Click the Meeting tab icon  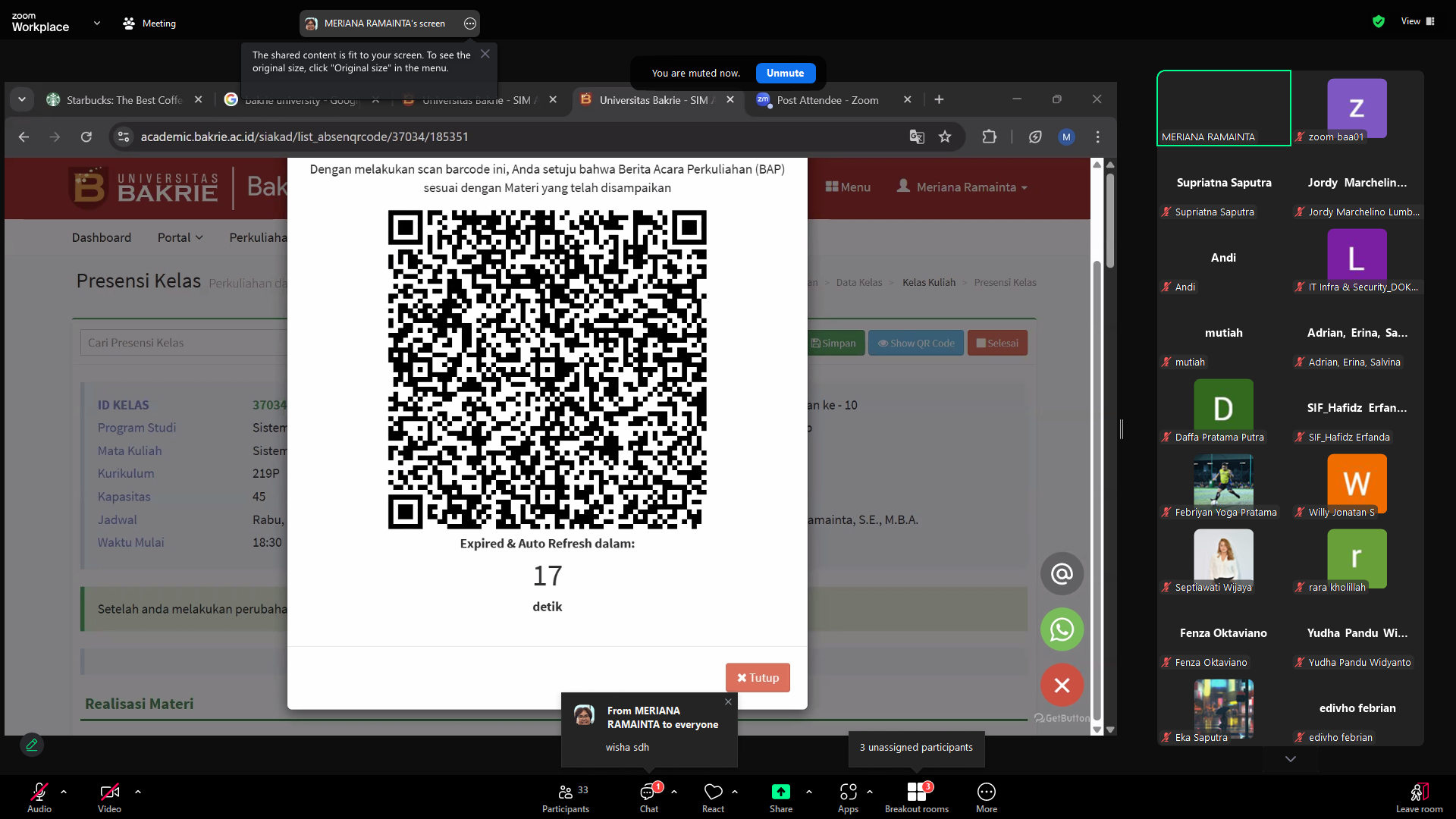129,24
